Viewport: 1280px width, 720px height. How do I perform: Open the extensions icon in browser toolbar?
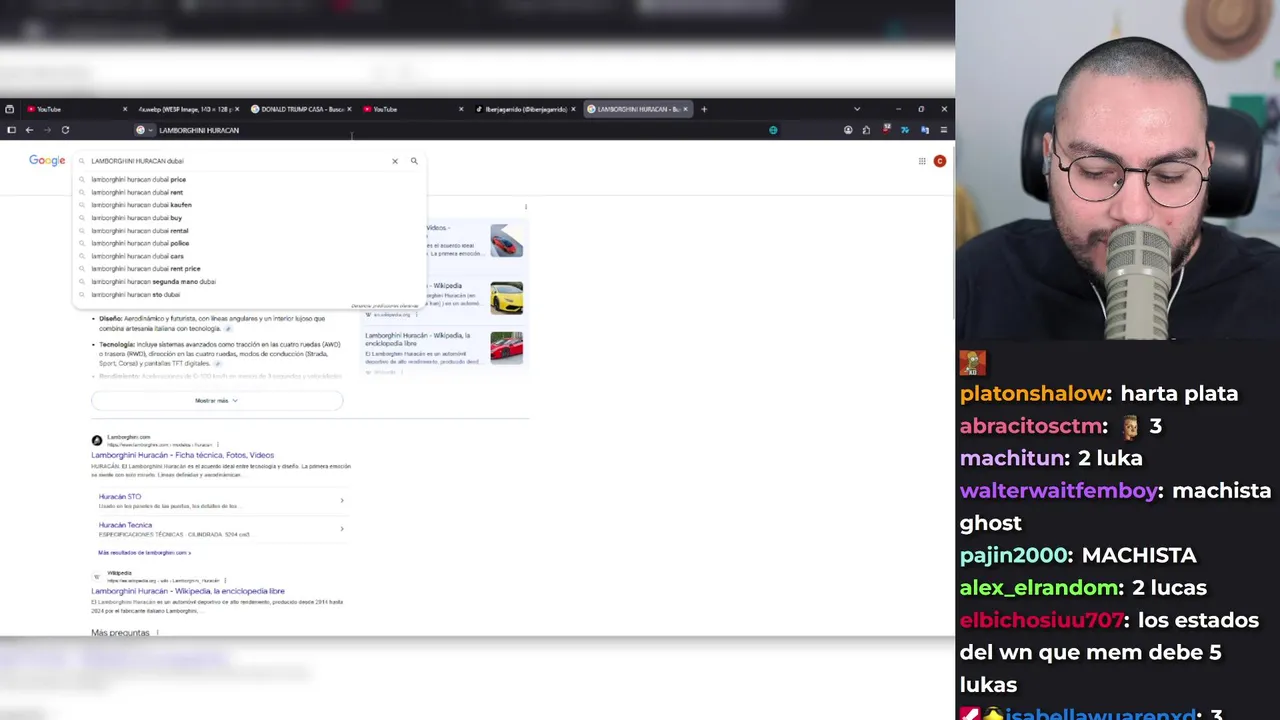[x=866, y=130]
